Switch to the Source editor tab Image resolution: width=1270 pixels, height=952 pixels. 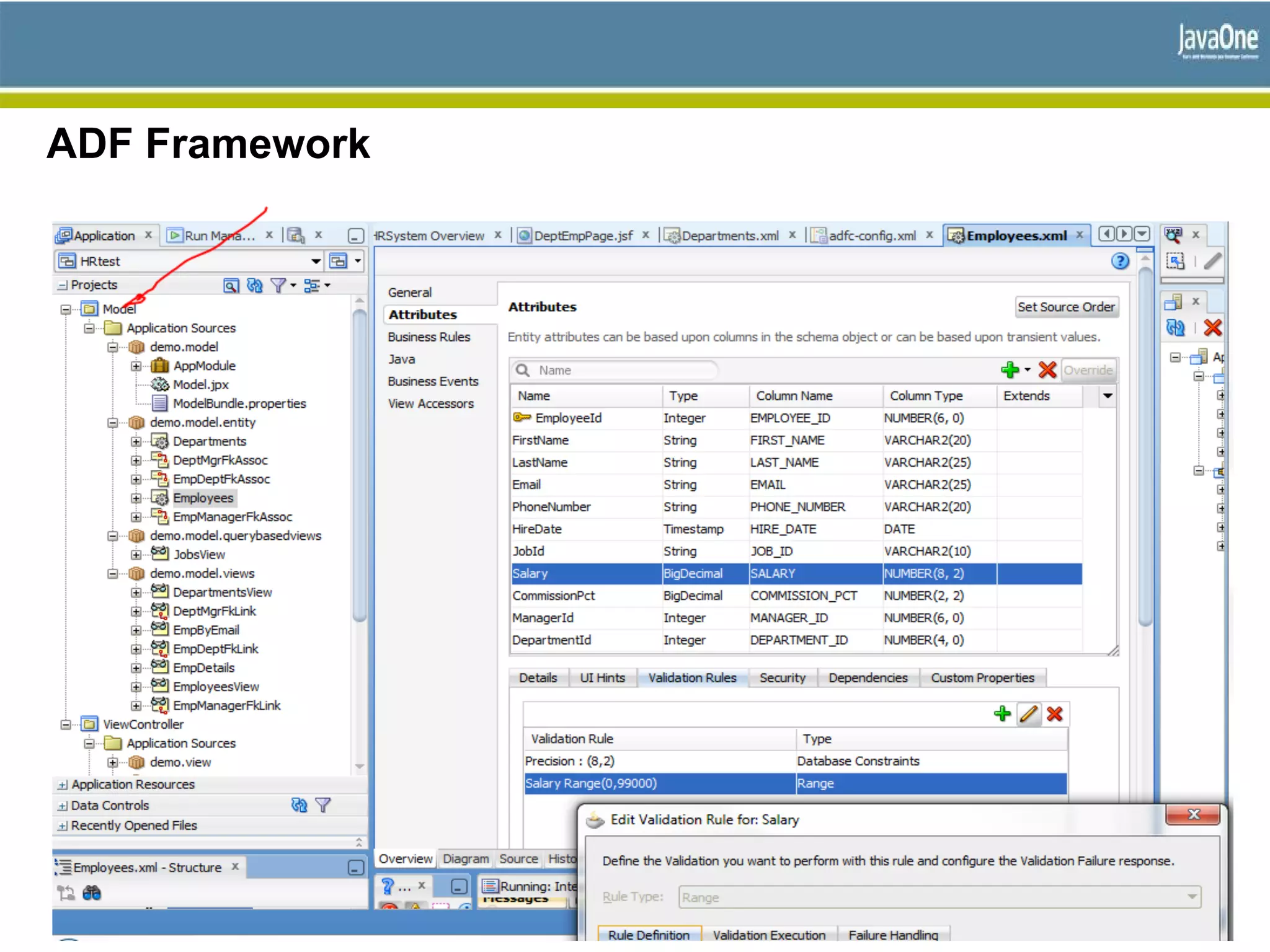click(518, 858)
